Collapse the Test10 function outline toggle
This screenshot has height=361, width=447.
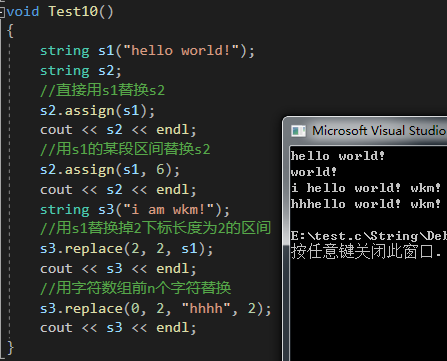pyautogui.click(x=2, y=13)
